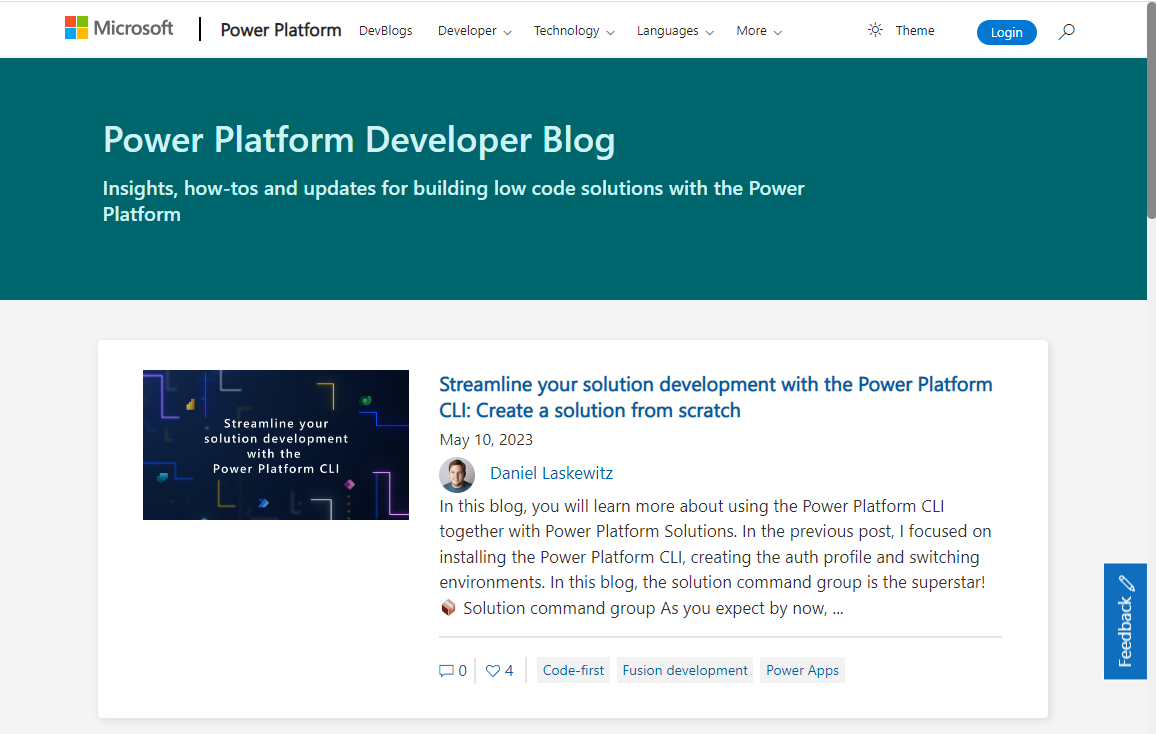Viewport: 1156px width, 734px height.
Task: Open the search icon in the navigation bar
Action: [x=1066, y=31]
